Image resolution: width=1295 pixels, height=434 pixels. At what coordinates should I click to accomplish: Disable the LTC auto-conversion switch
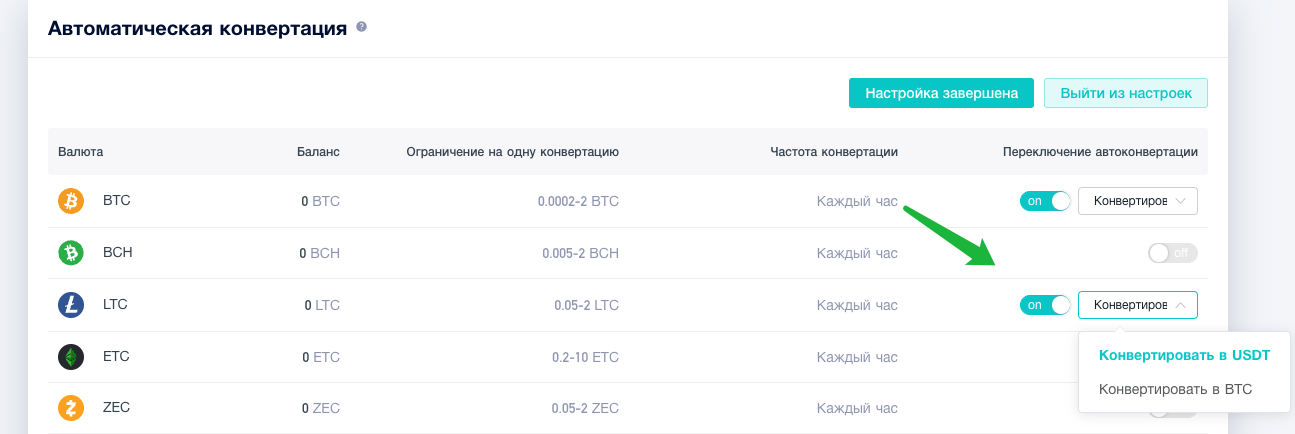tap(1045, 305)
